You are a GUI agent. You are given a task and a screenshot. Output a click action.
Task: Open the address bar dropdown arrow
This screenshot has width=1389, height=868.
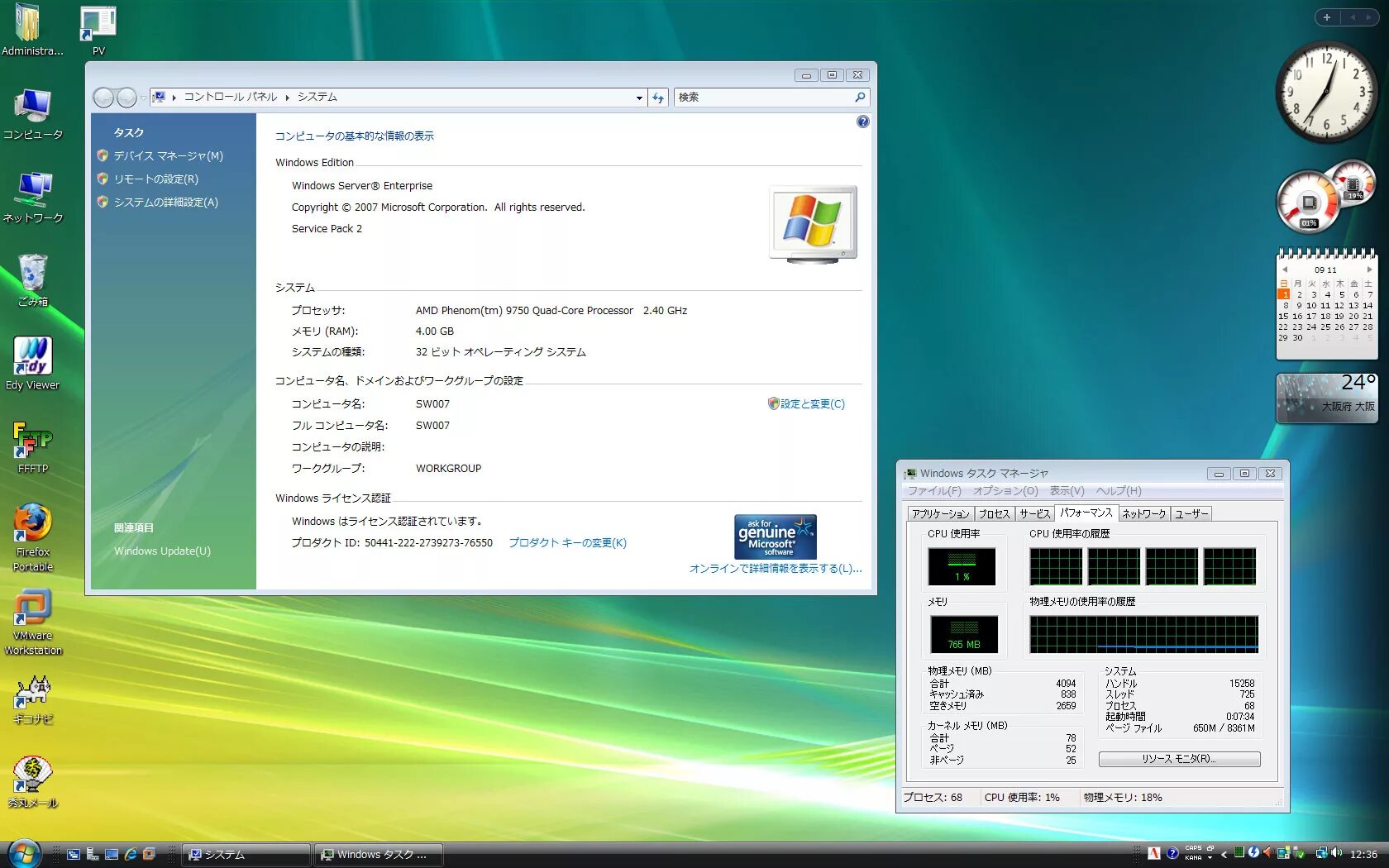639,98
